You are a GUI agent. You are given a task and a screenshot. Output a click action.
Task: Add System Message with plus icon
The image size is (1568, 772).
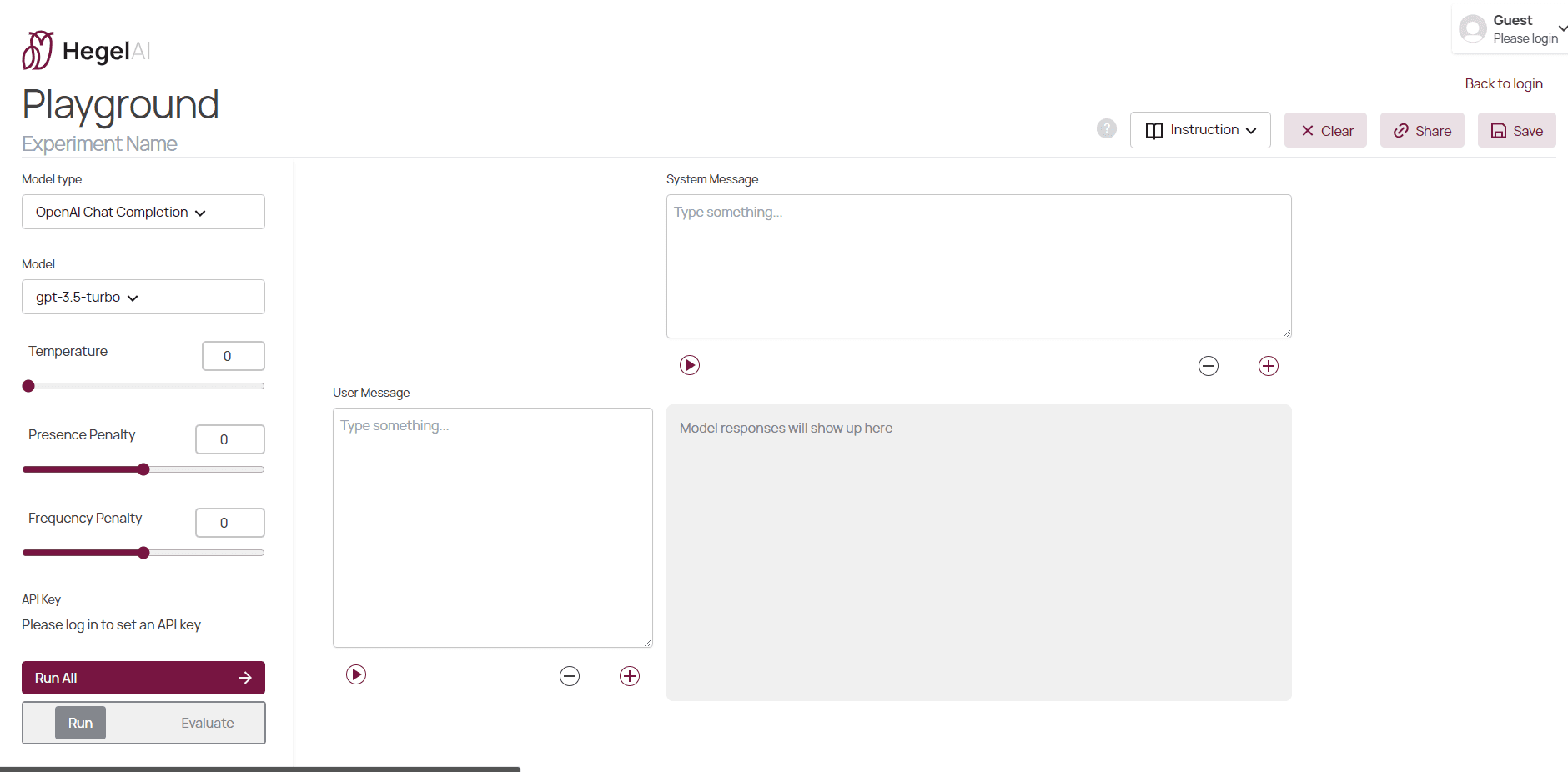(1269, 366)
